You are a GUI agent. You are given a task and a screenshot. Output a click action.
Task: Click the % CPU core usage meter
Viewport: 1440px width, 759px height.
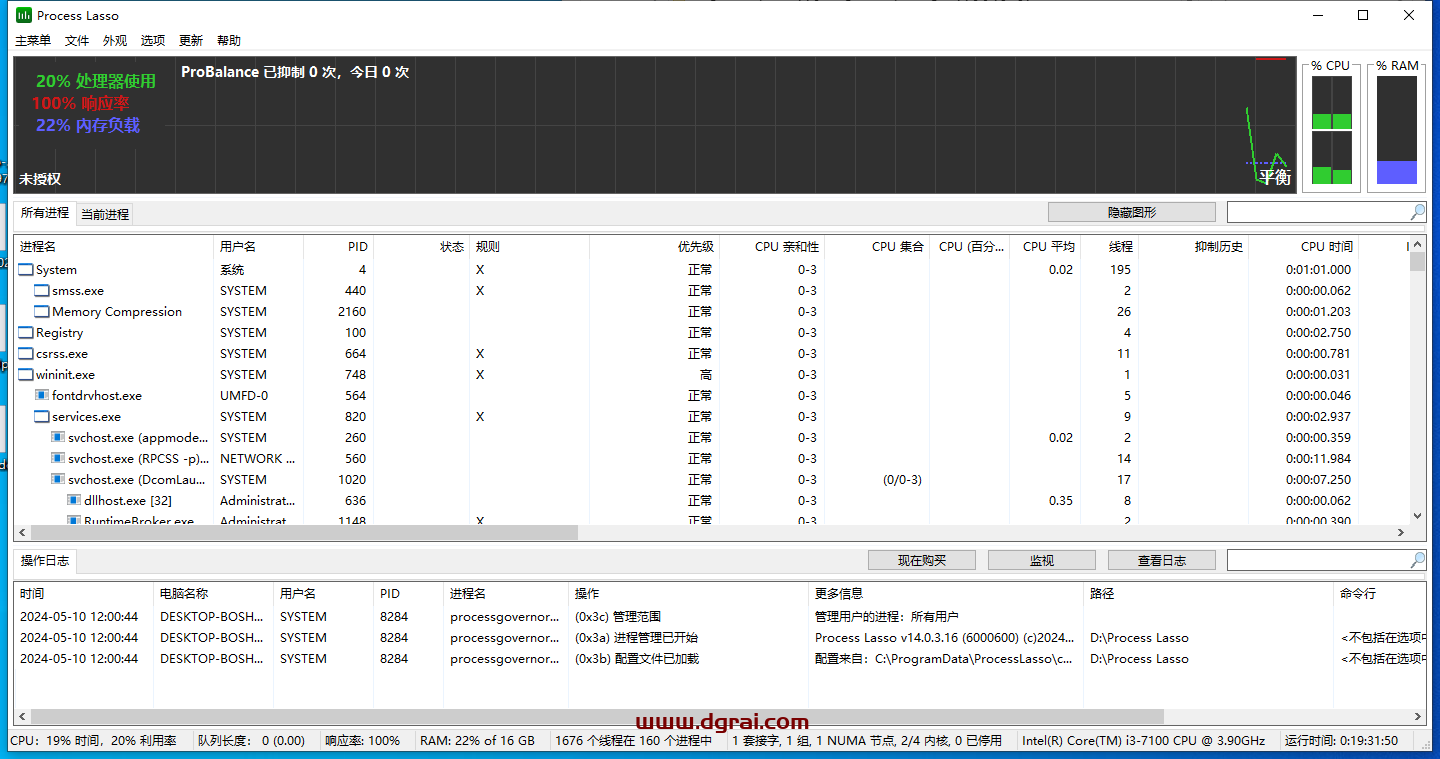click(x=1331, y=131)
